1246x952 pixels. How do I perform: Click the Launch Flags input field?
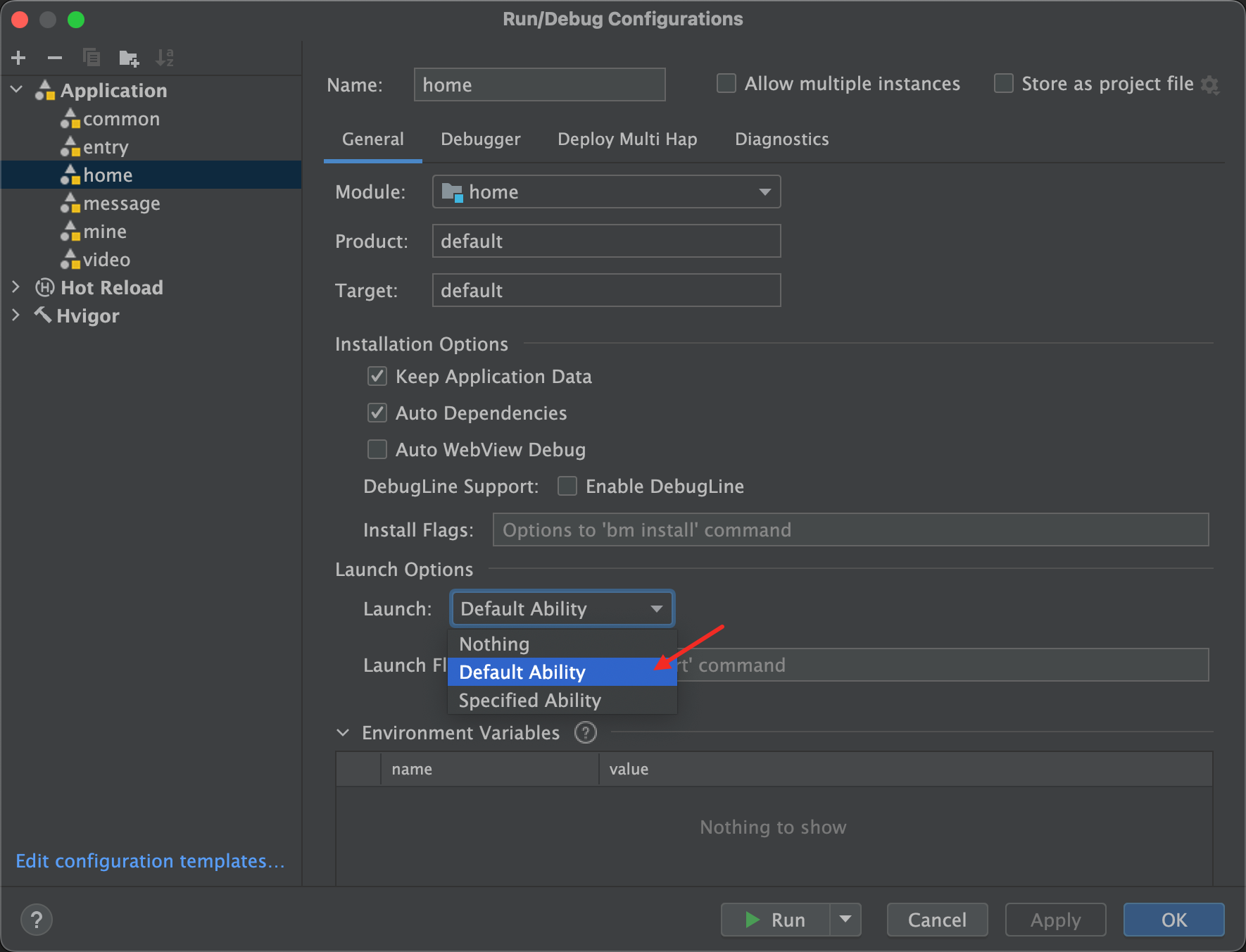coord(943,665)
